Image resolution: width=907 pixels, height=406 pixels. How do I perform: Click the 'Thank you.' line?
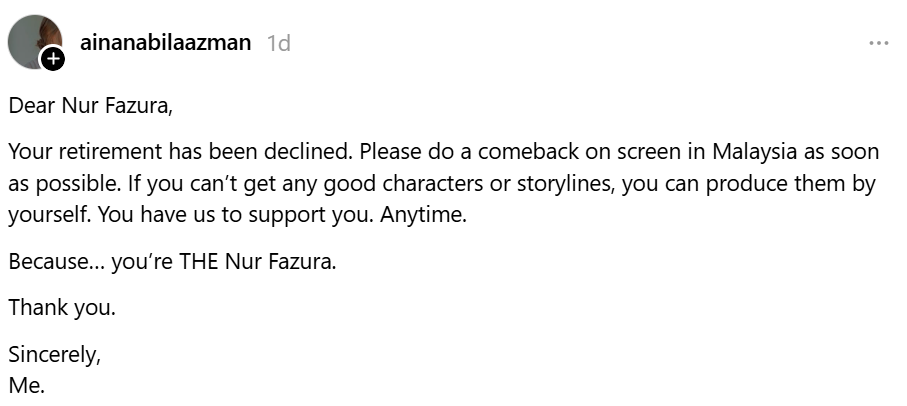(62, 308)
